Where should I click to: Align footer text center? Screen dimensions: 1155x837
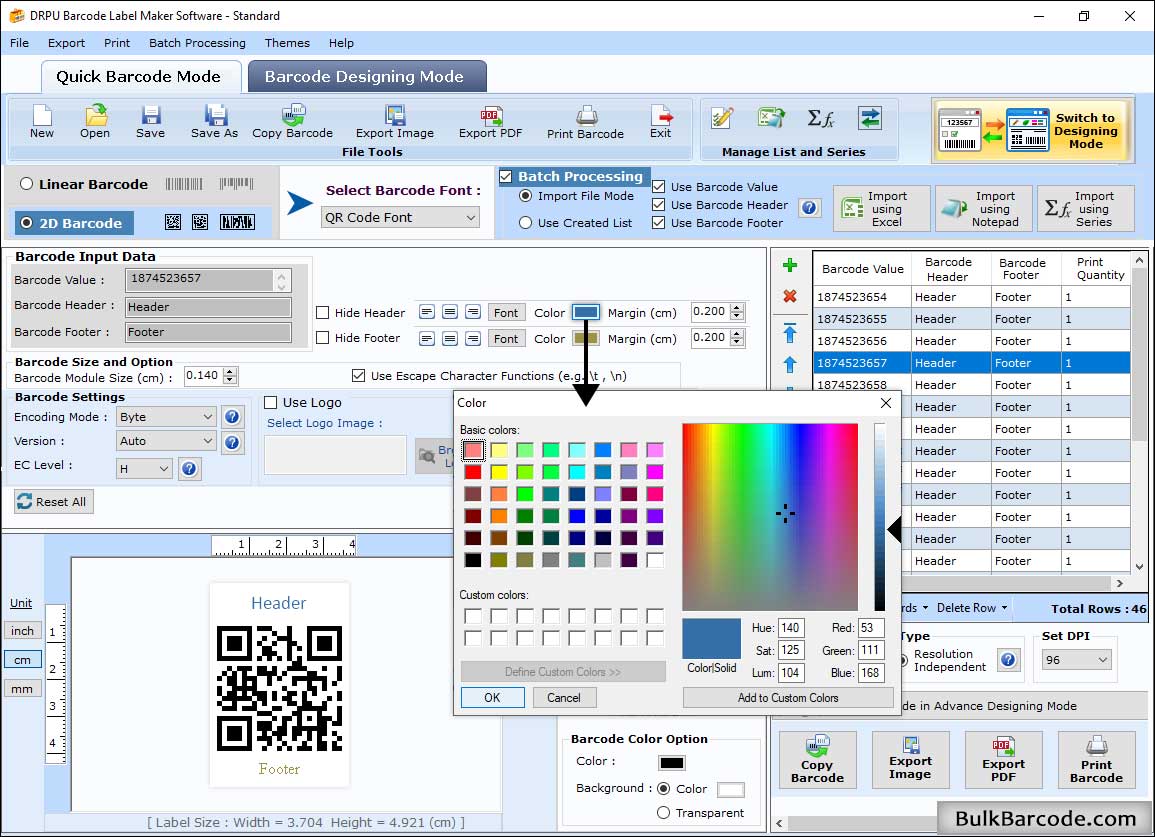(x=450, y=339)
